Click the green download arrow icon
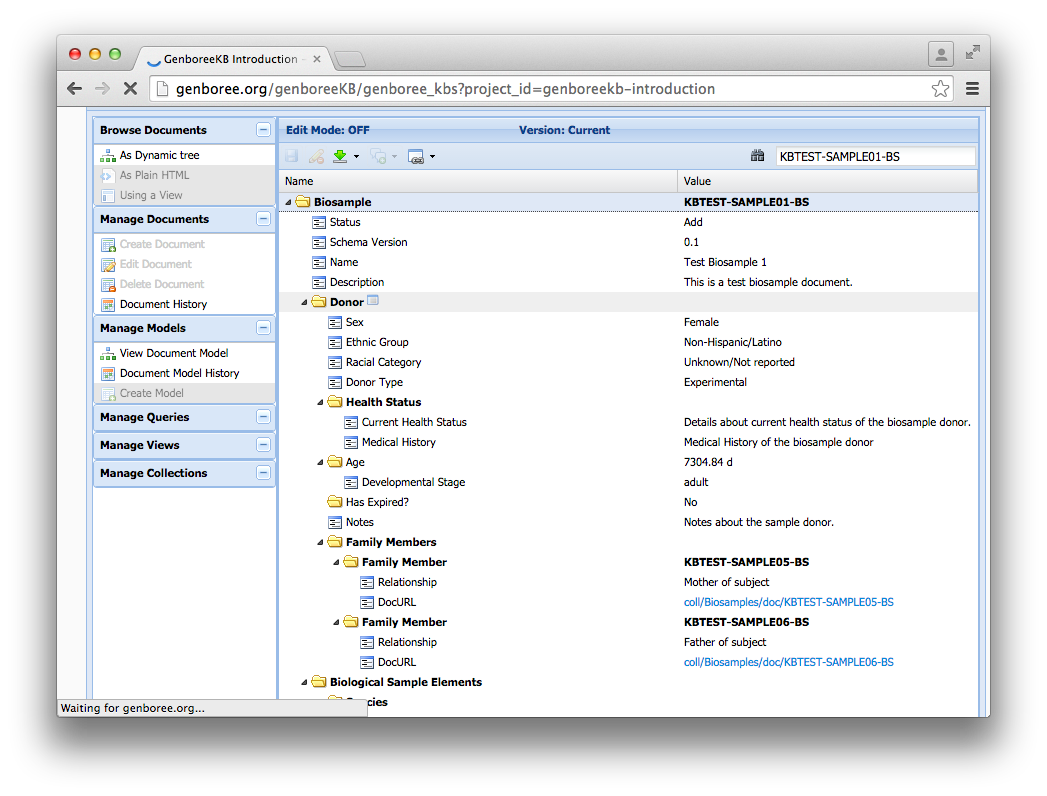 click(340, 156)
